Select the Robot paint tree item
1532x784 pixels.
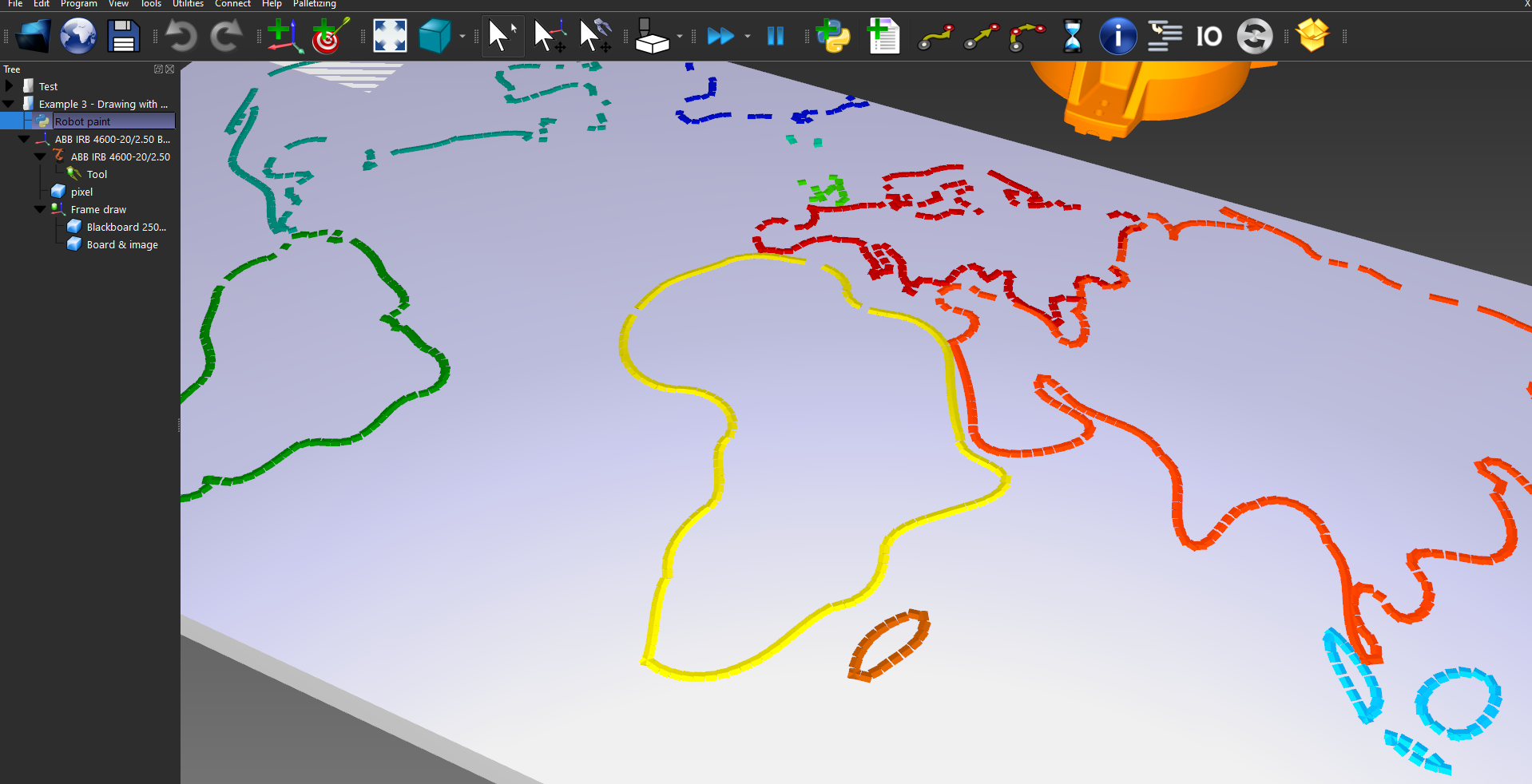pos(82,121)
